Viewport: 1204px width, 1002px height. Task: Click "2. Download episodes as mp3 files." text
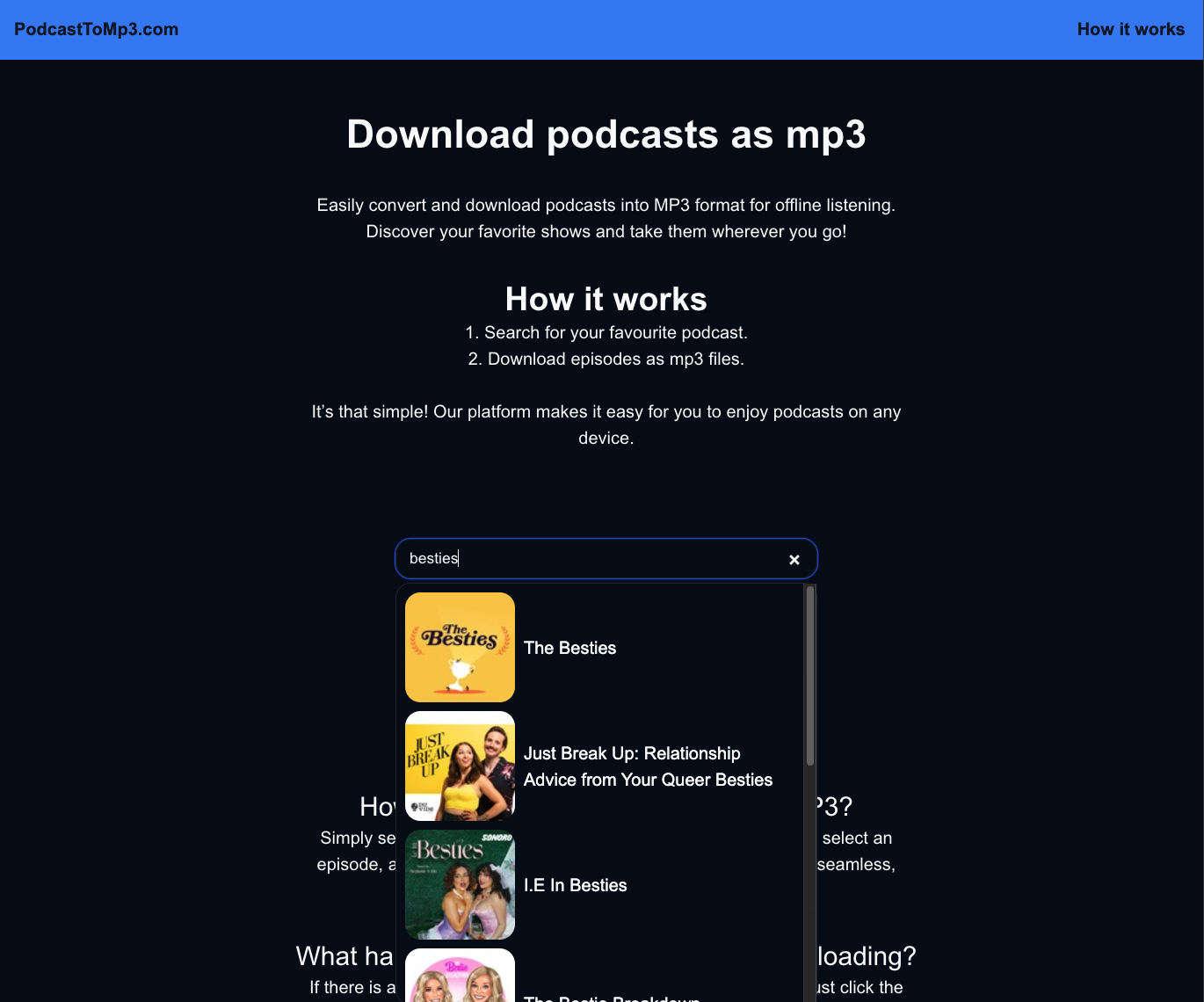click(606, 359)
